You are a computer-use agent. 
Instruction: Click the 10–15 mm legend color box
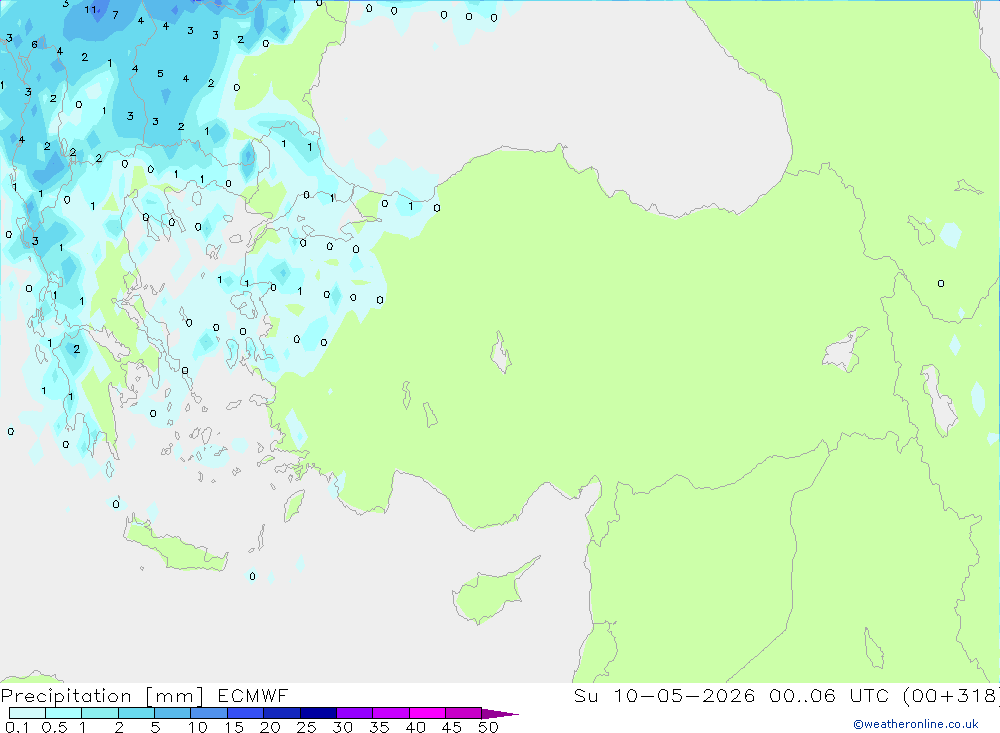pos(209,713)
